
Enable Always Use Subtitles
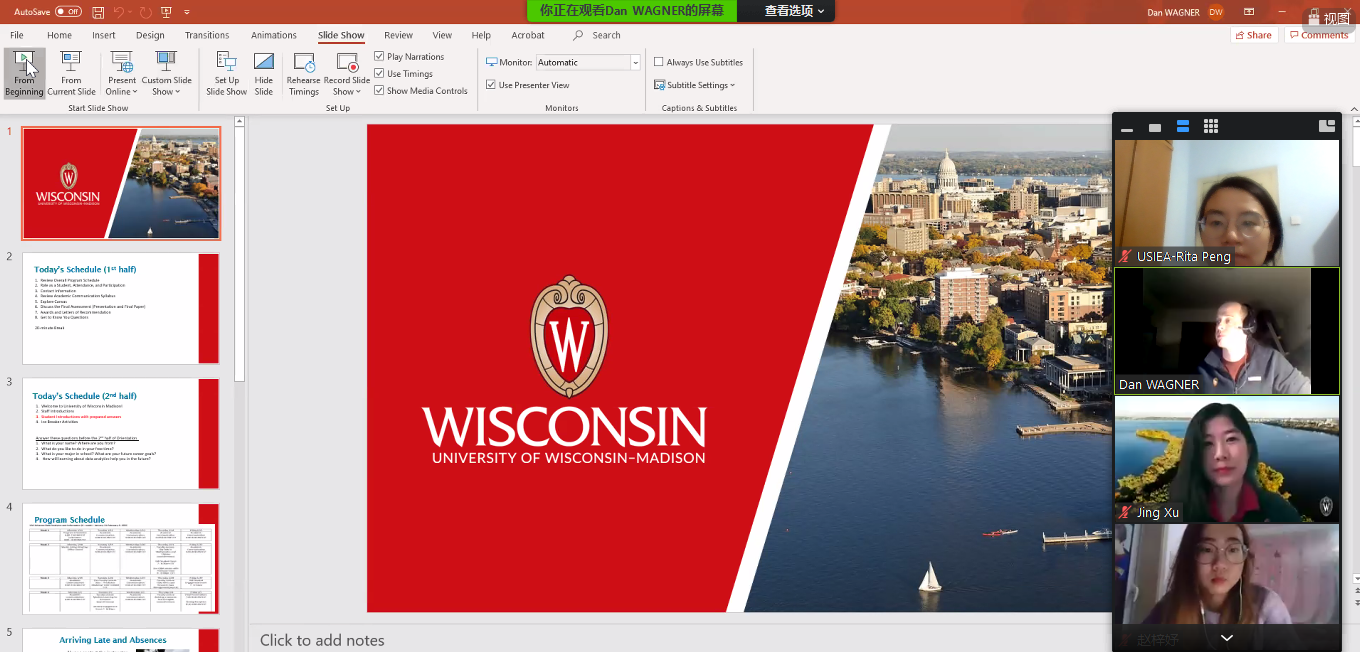[659, 62]
